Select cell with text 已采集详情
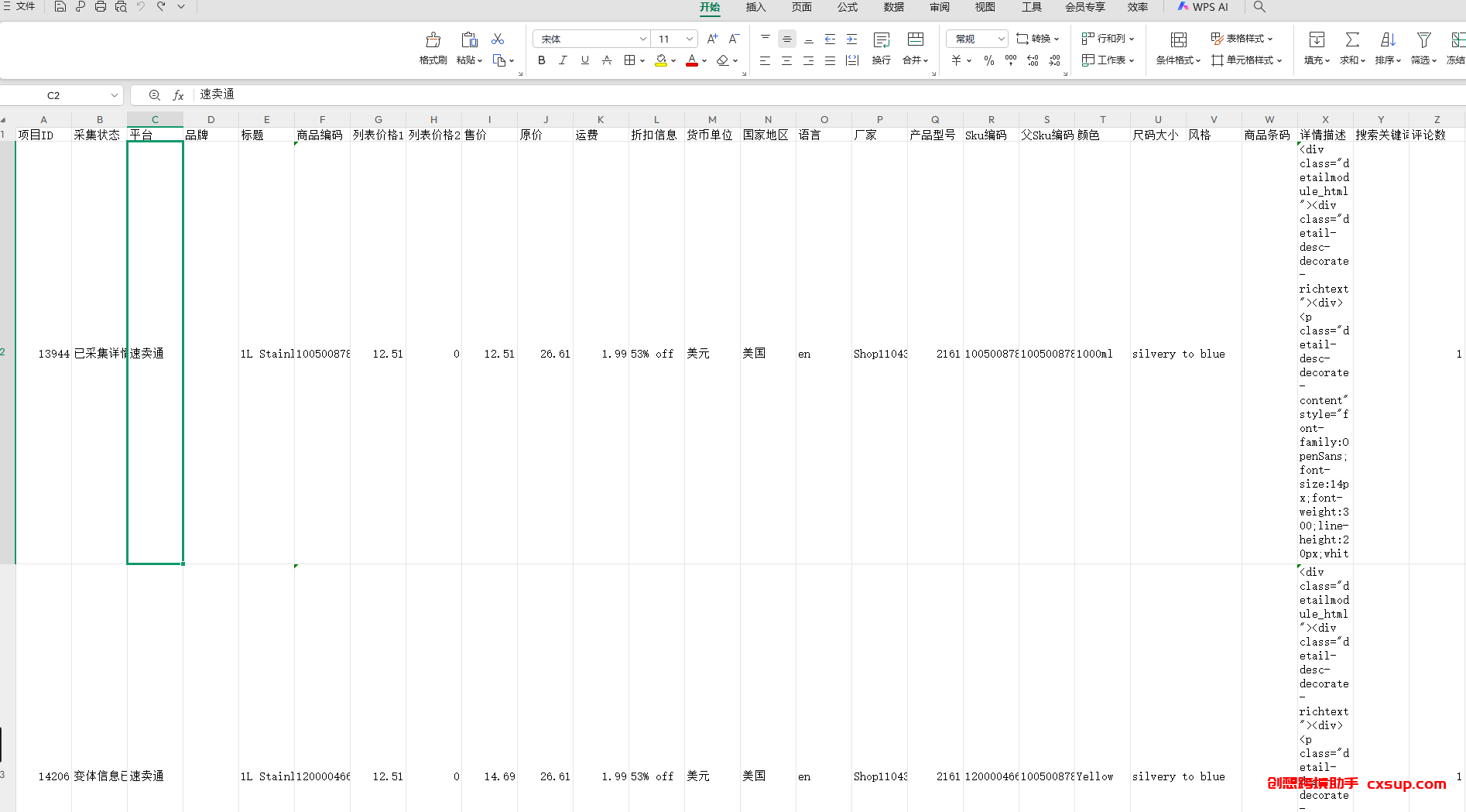This screenshot has width=1466, height=812. (x=99, y=353)
